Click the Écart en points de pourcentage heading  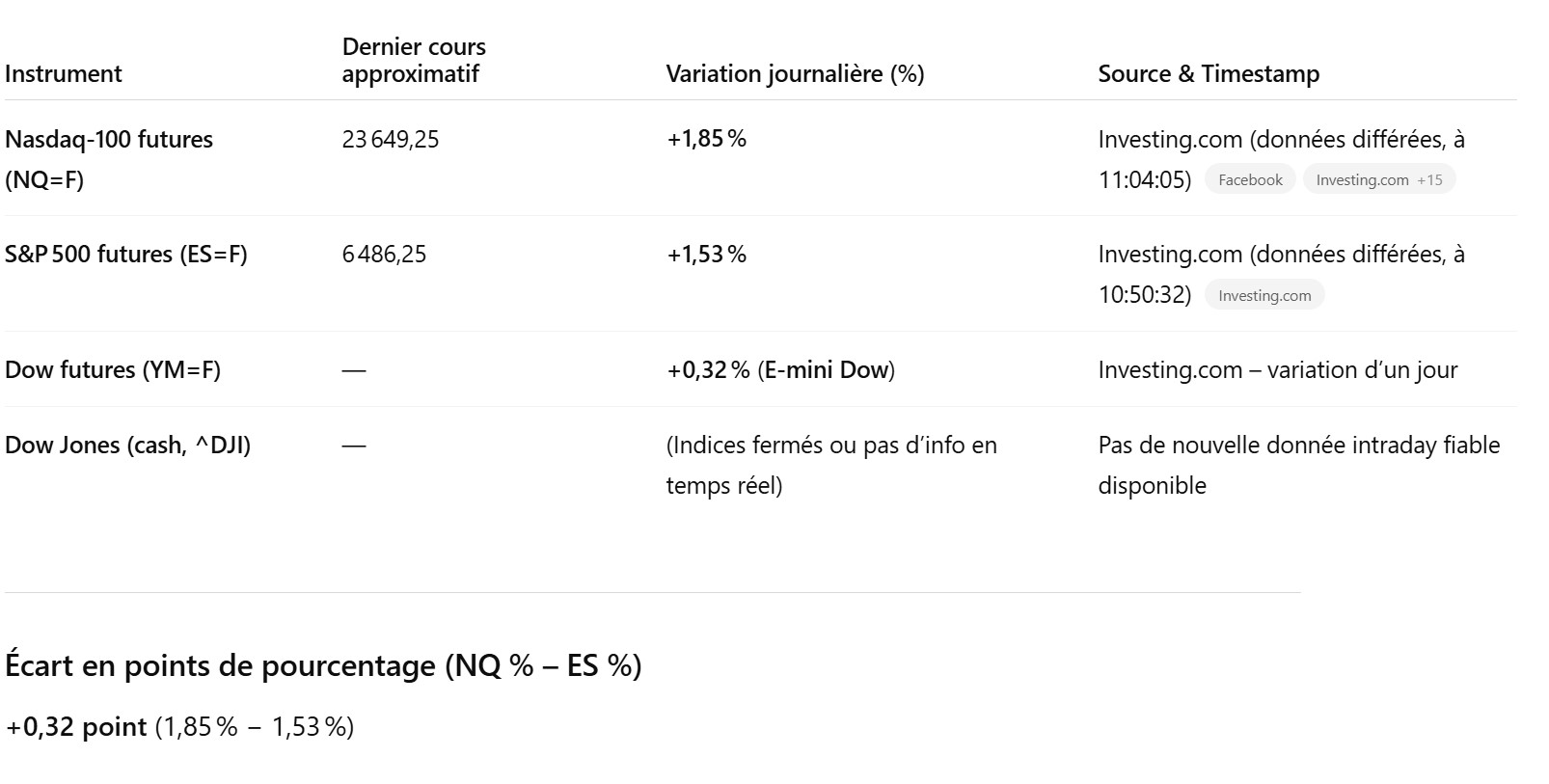[x=323, y=666]
